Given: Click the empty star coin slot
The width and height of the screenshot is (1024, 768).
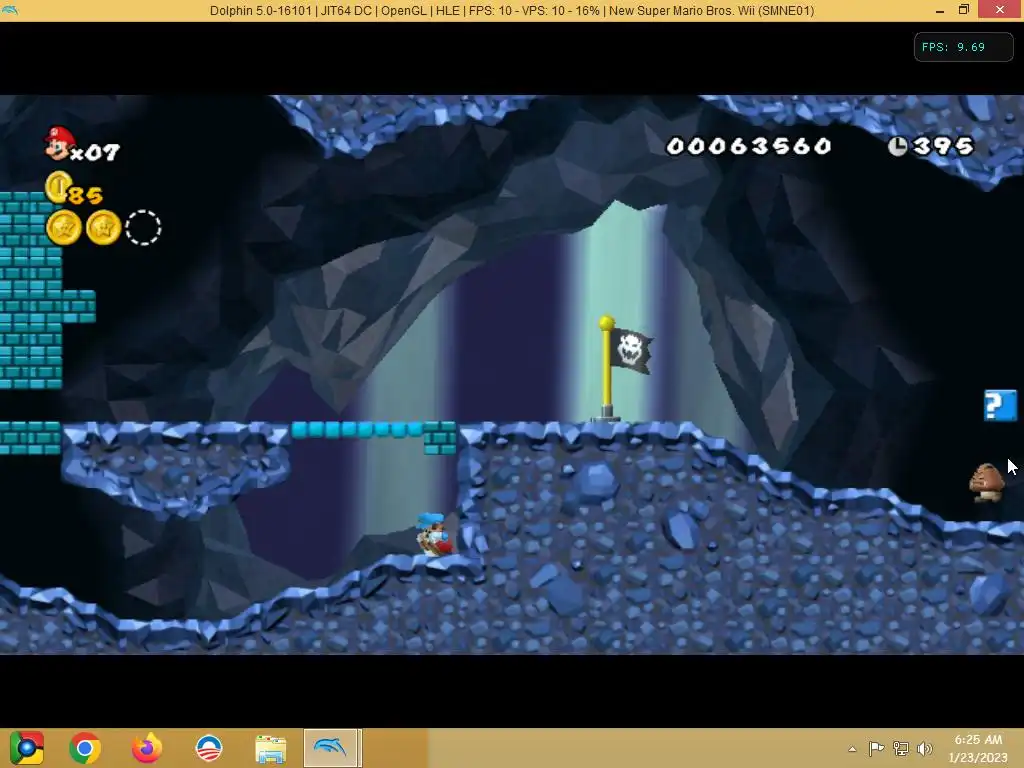Looking at the screenshot, I should click(x=143, y=227).
